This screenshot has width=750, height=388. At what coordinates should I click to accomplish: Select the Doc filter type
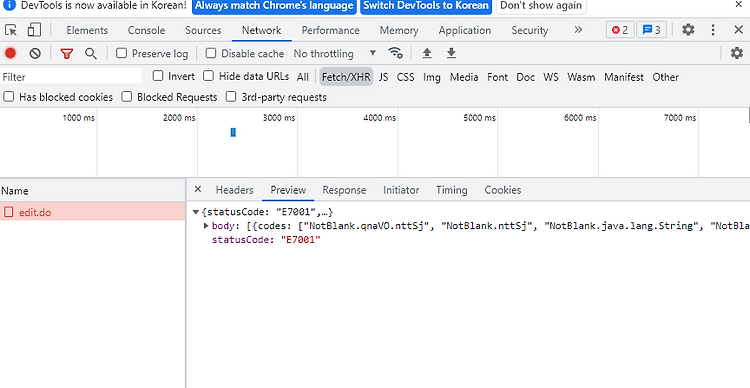pos(525,77)
